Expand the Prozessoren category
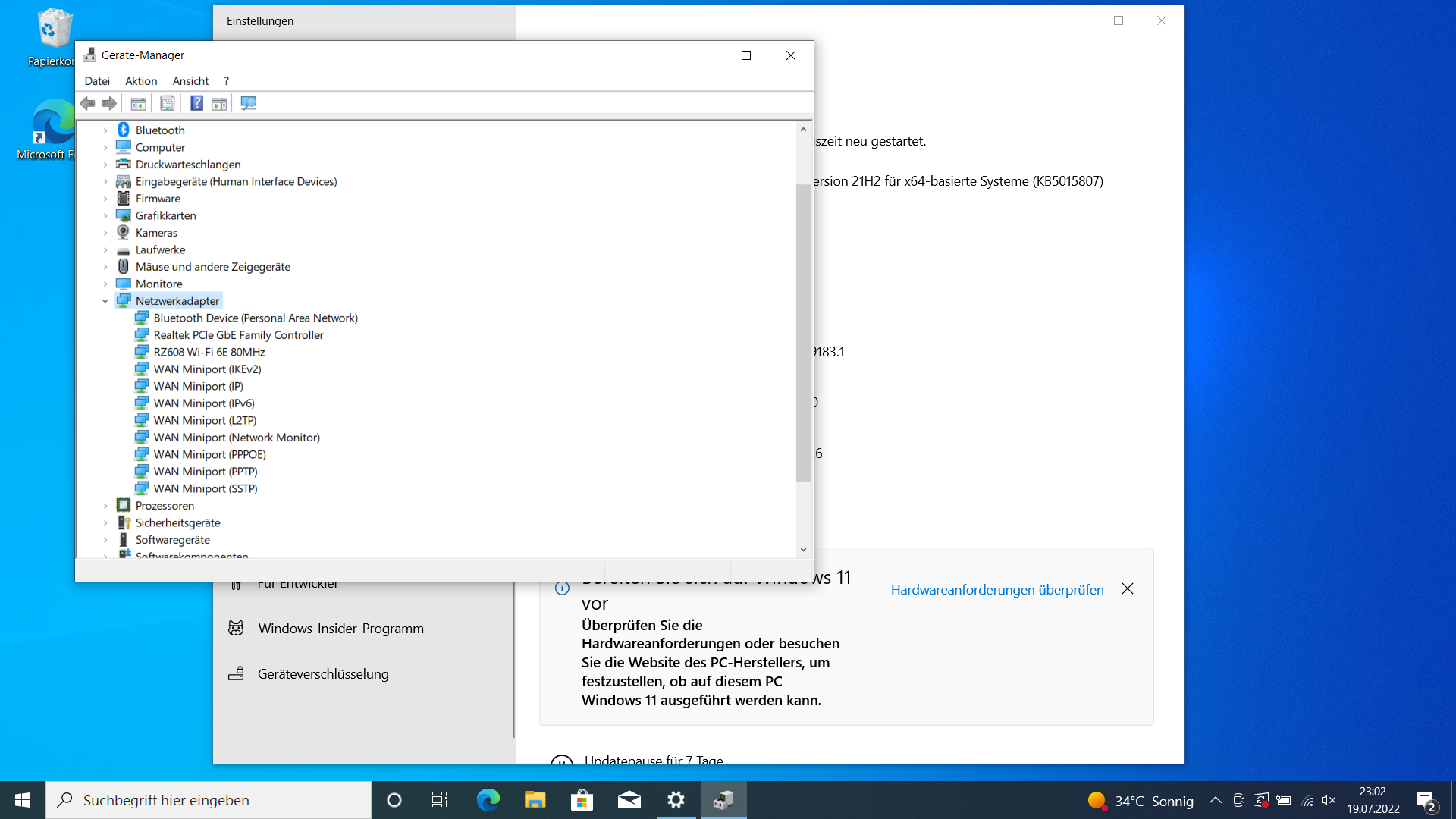The image size is (1456, 819). 105,505
